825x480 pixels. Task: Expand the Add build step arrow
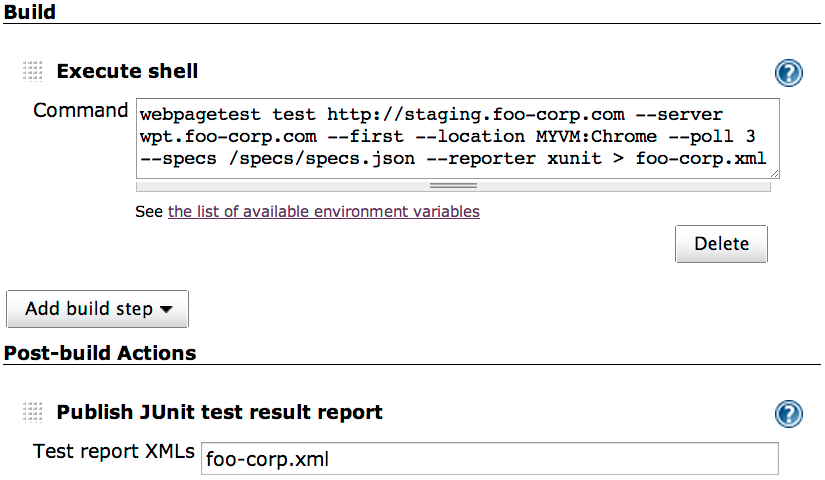pyautogui.click(x=166, y=309)
